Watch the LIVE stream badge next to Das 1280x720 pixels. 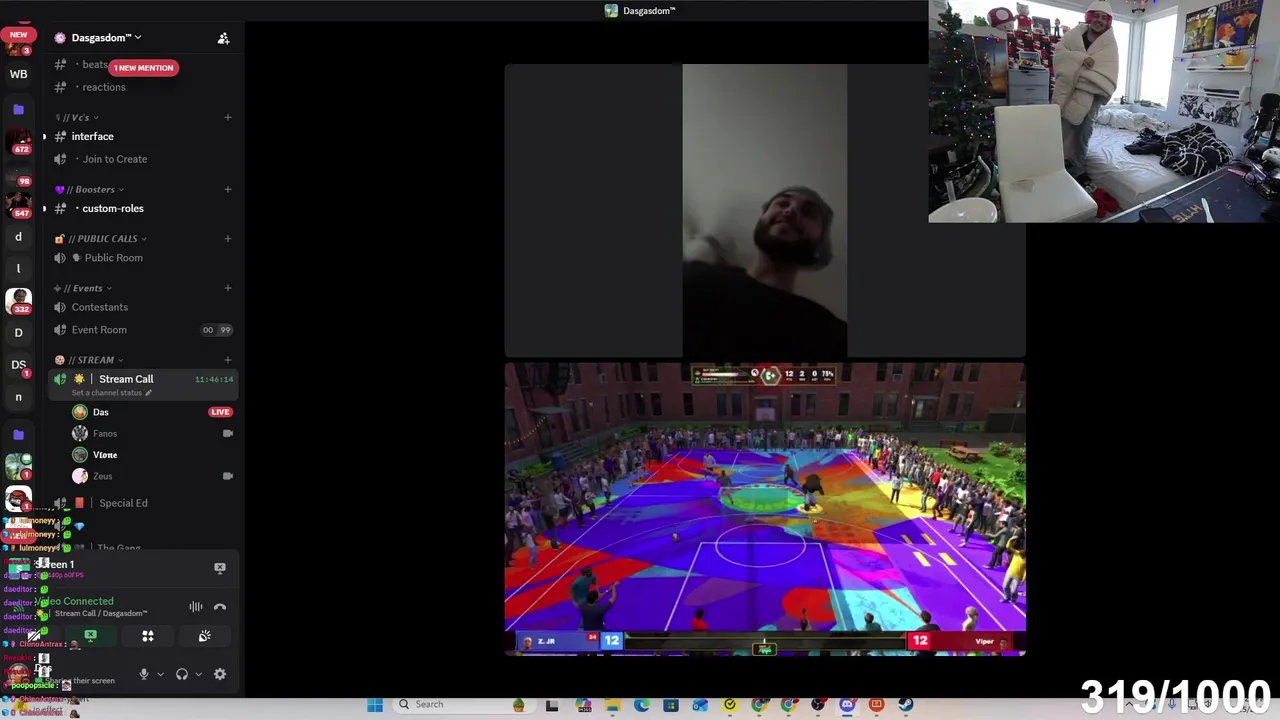[x=220, y=412]
